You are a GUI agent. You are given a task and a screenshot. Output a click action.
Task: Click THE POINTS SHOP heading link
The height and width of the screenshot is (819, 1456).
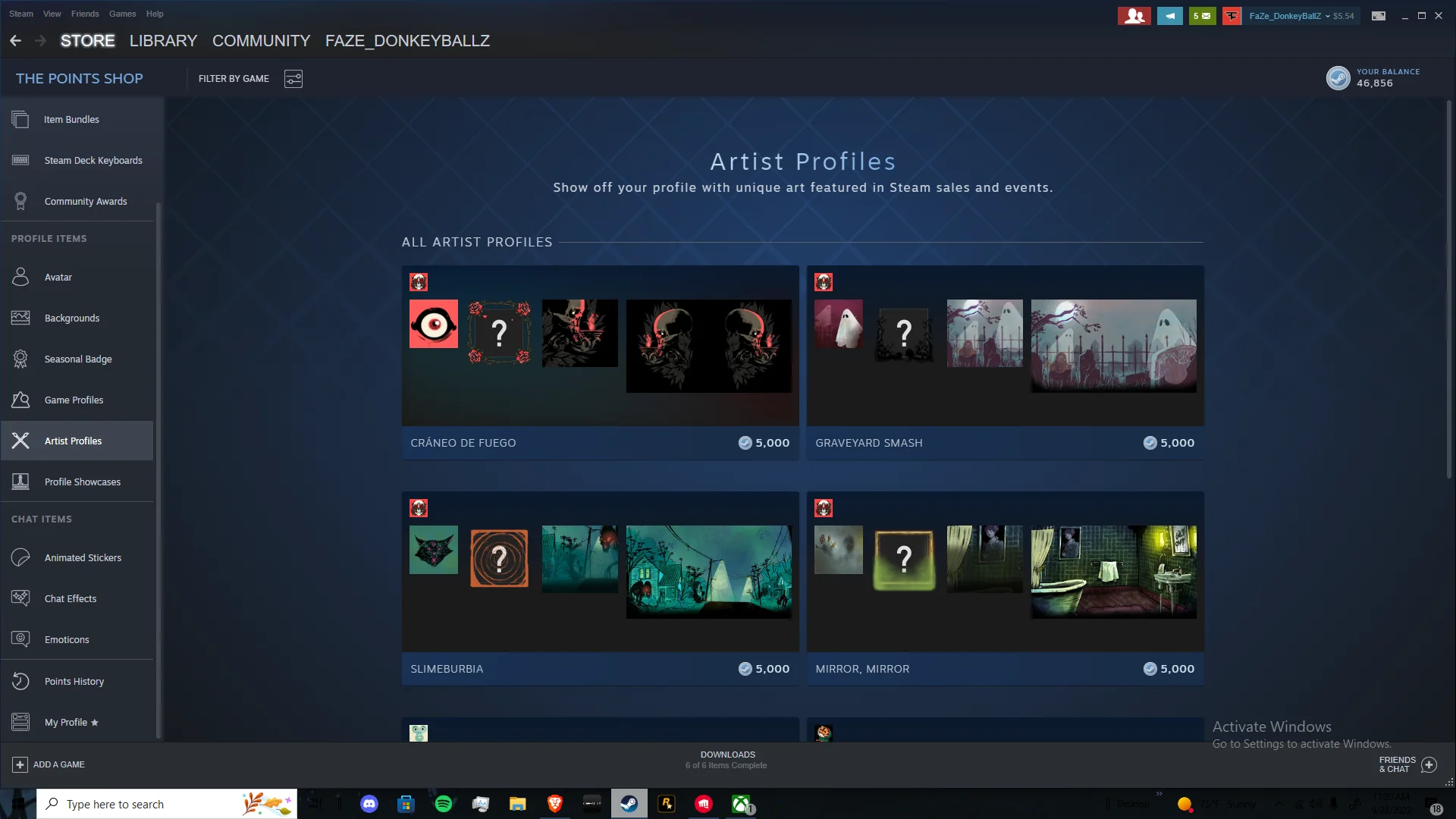click(x=79, y=78)
